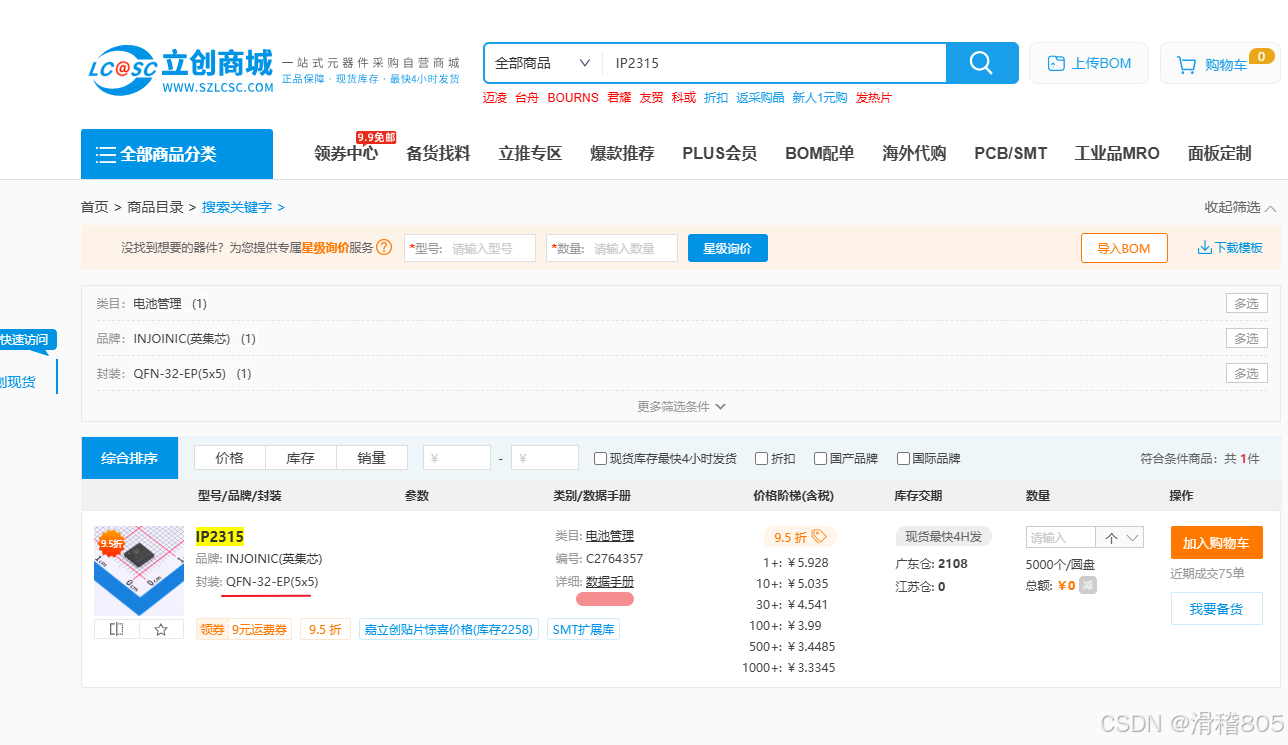1288x745 pixels.
Task: Collapse filters with 收起筛选
Action: click(1240, 207)
